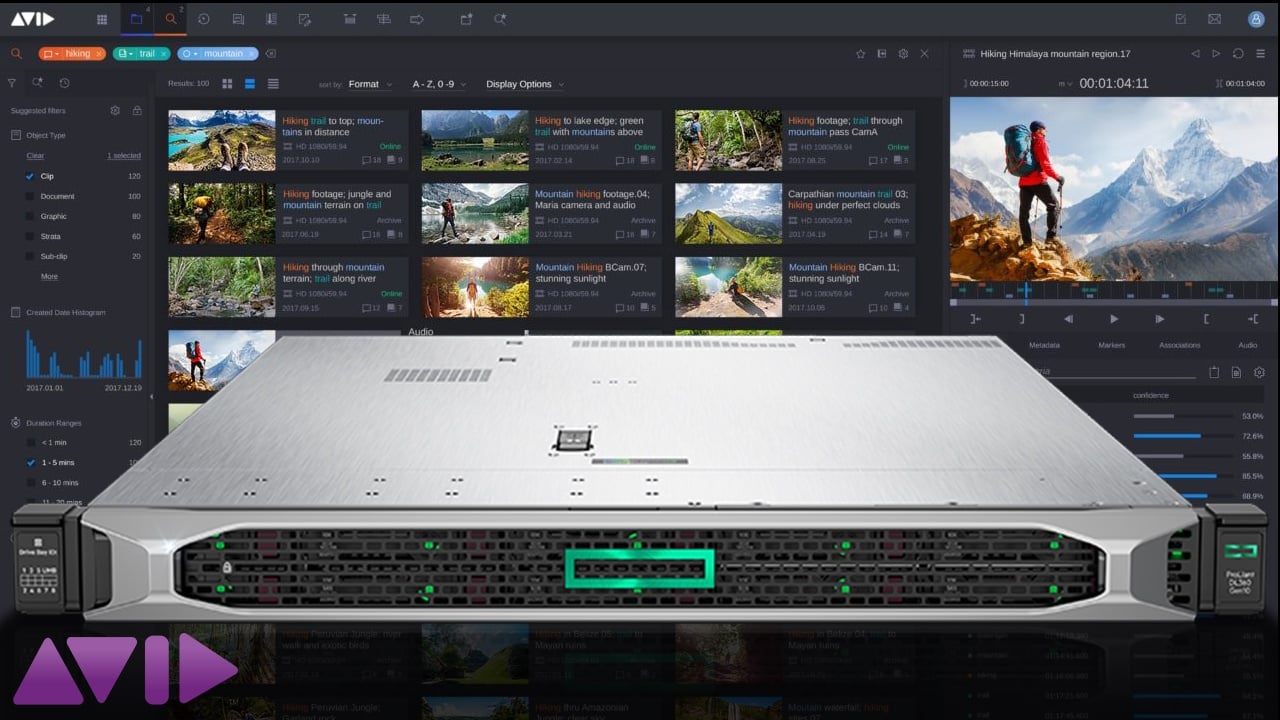The image size is (1280, 720).
Task: Open the hiking pill type dropdown
Action: click(50, 54)
